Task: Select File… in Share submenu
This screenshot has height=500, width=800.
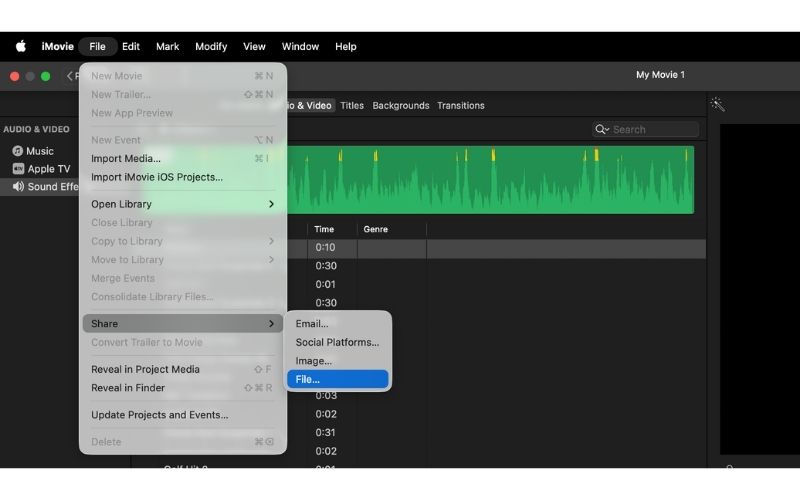Action: point(338,379)
